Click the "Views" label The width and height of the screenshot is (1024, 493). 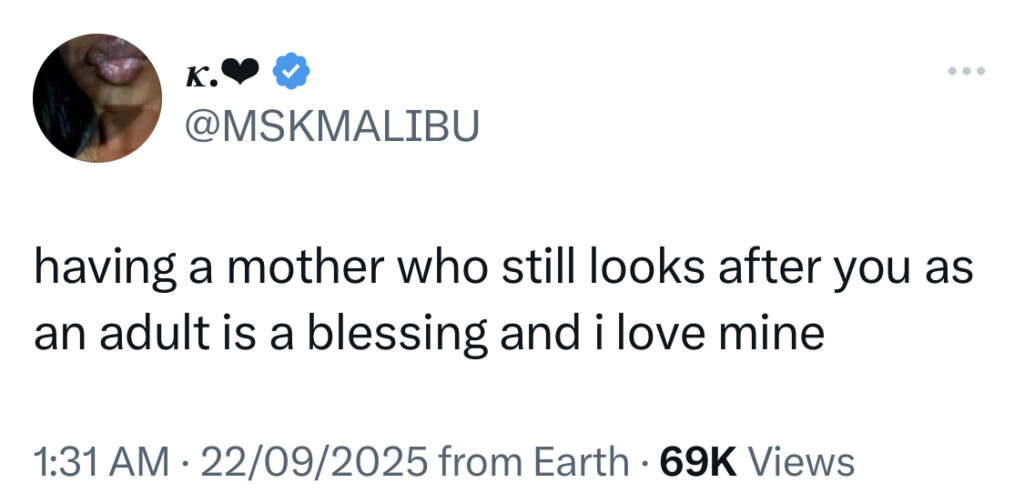801,461
